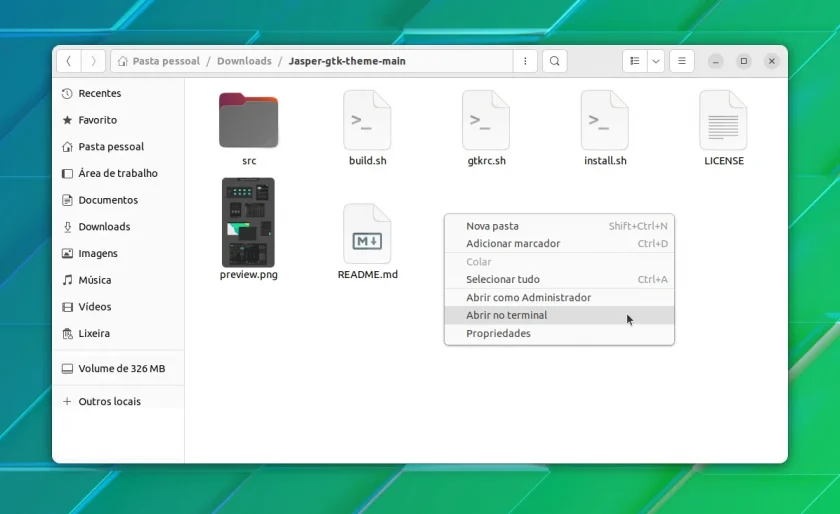Click Jasper-gtk-theme-main in the path bar
The height and width of the screenshot is (514, 840).
347,61
